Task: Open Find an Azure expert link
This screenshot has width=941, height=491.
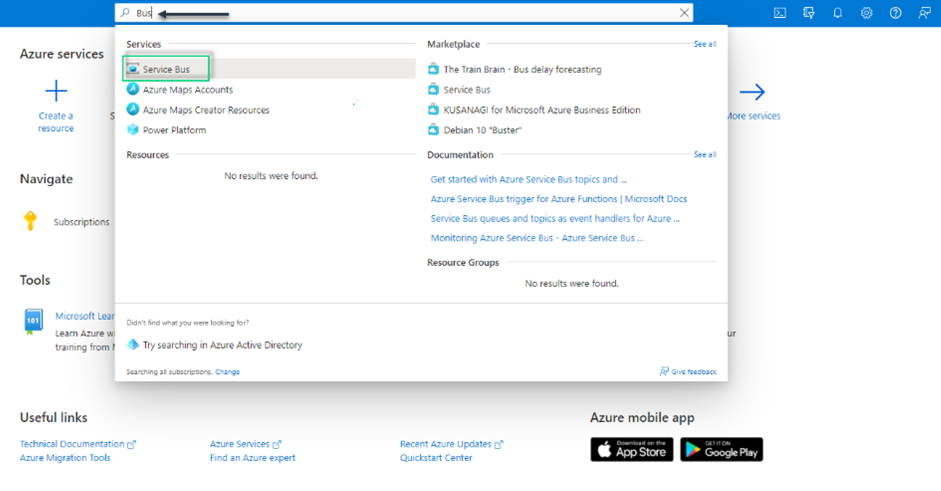Action: tap(253, 458)
